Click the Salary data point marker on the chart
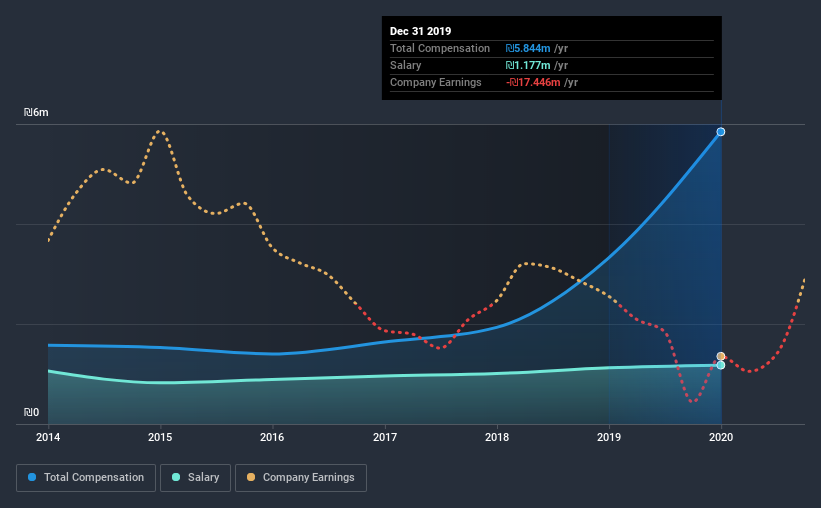The height and width of the screenshot is (508, 821). coord(720,365)
